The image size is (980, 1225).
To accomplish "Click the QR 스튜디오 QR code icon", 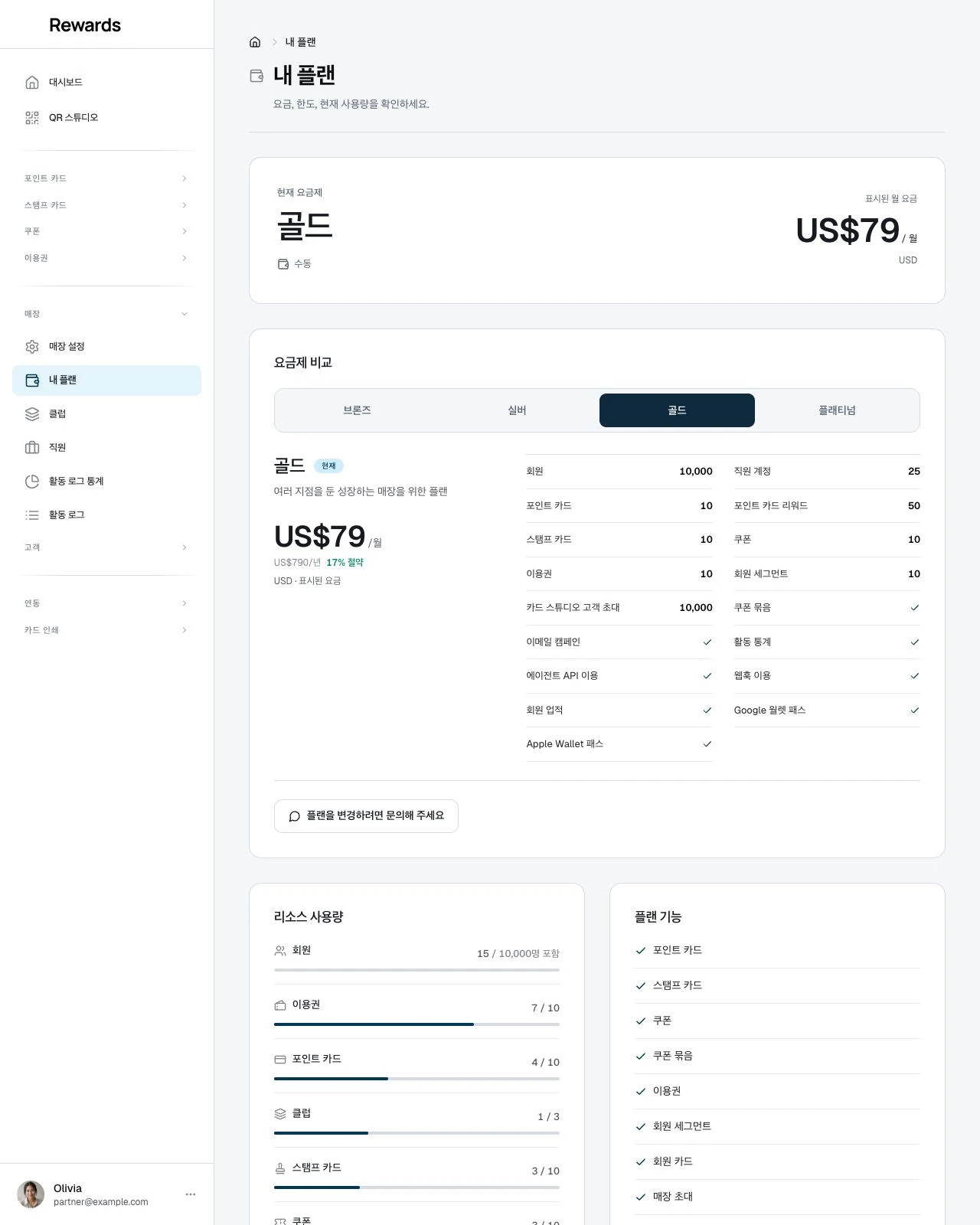I will 32,117.
